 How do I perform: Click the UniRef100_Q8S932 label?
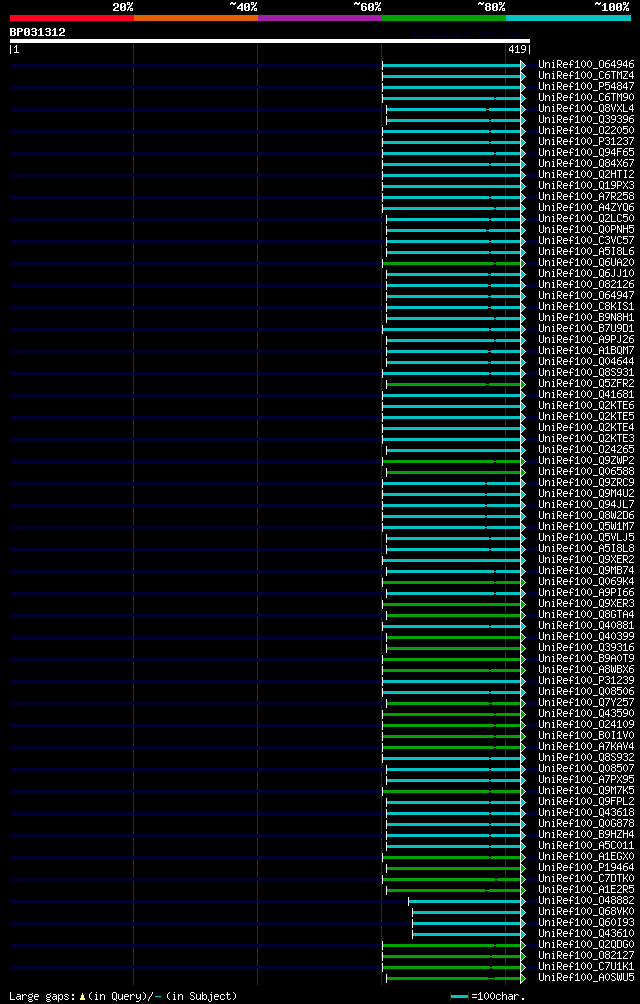tap(586, 758)
